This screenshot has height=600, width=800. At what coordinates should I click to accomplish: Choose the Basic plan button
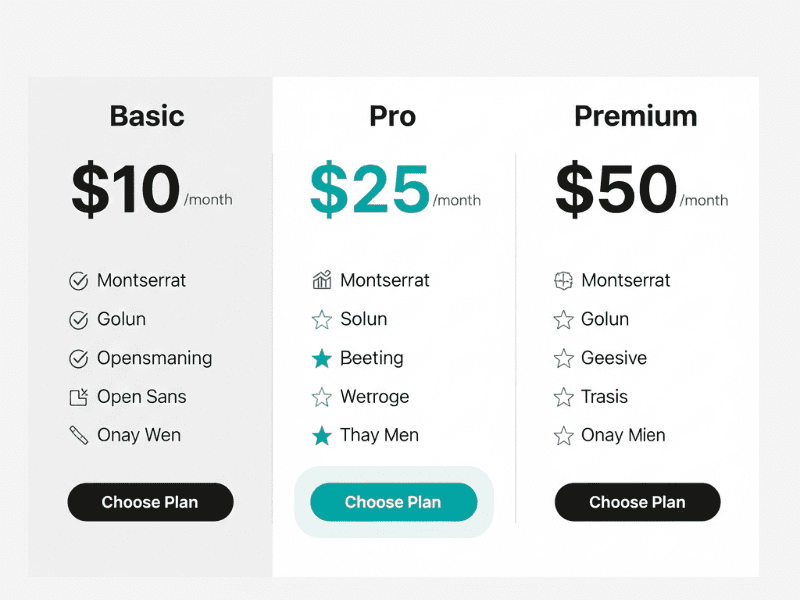click(151, 502)
